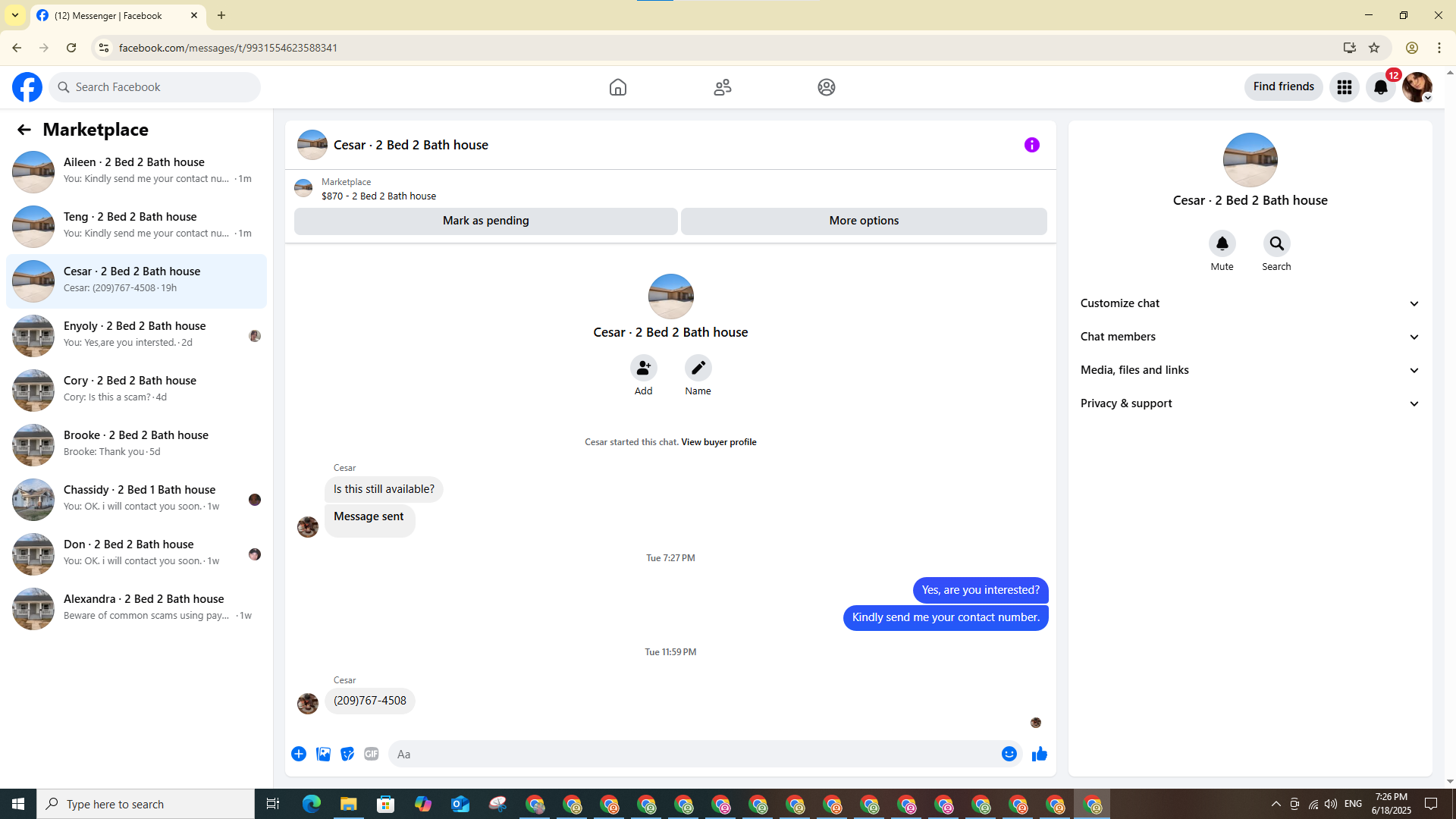This screenshot has height=819, width=1456.
Task: Open the tab search dropdown arrow
Action: coord(15,15)
